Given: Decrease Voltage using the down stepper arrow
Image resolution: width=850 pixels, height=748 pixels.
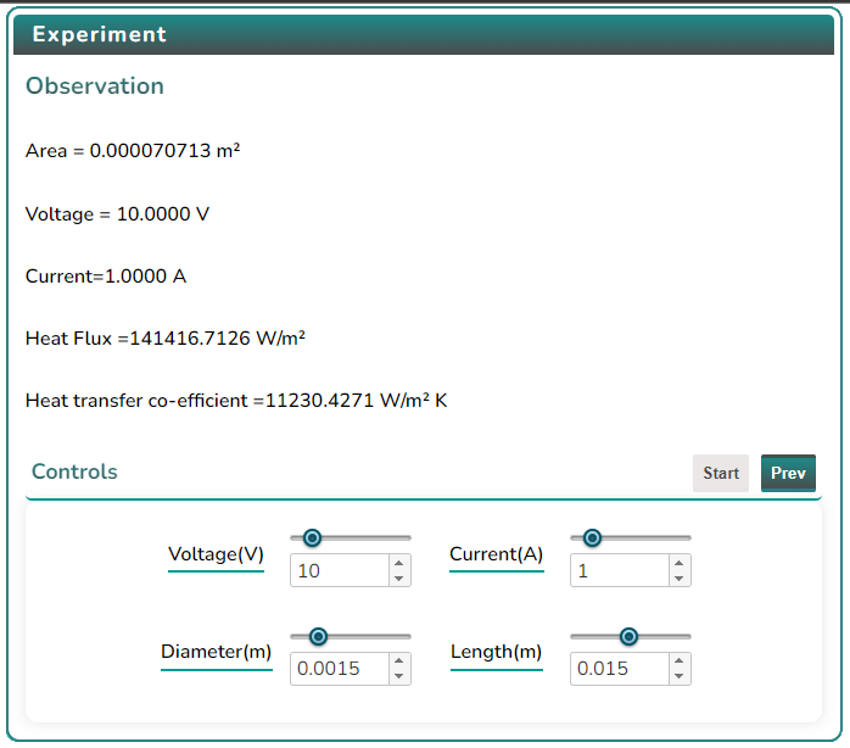Looking at the screenshot, I should pos(399,578).
